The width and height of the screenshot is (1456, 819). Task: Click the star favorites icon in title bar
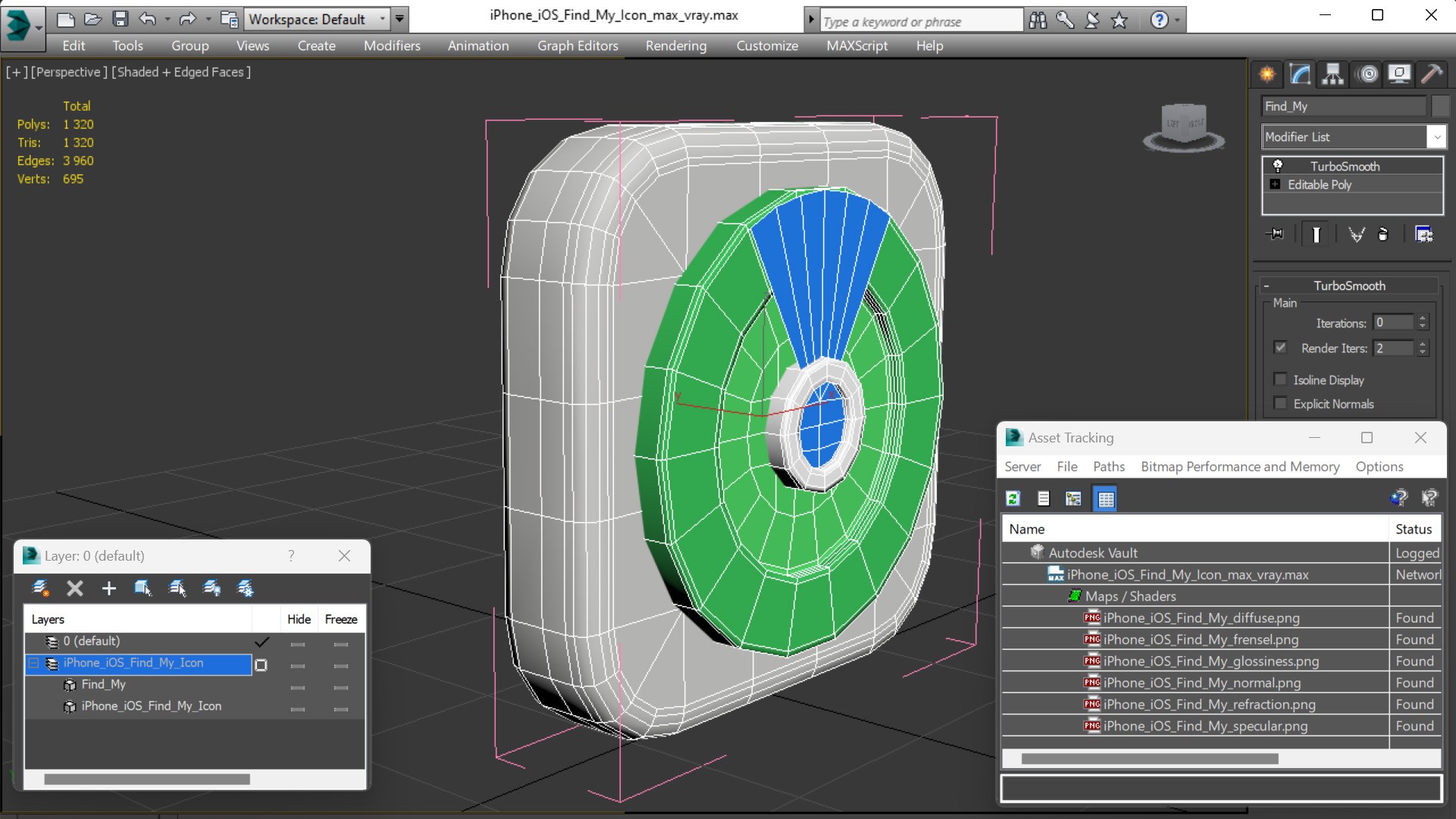pyautogui.click(x=1119, y=20)
